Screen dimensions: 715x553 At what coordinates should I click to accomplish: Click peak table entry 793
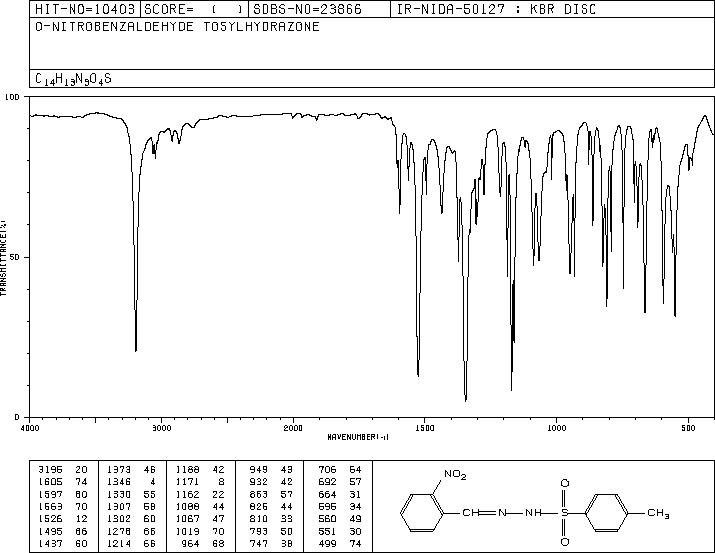259,531
